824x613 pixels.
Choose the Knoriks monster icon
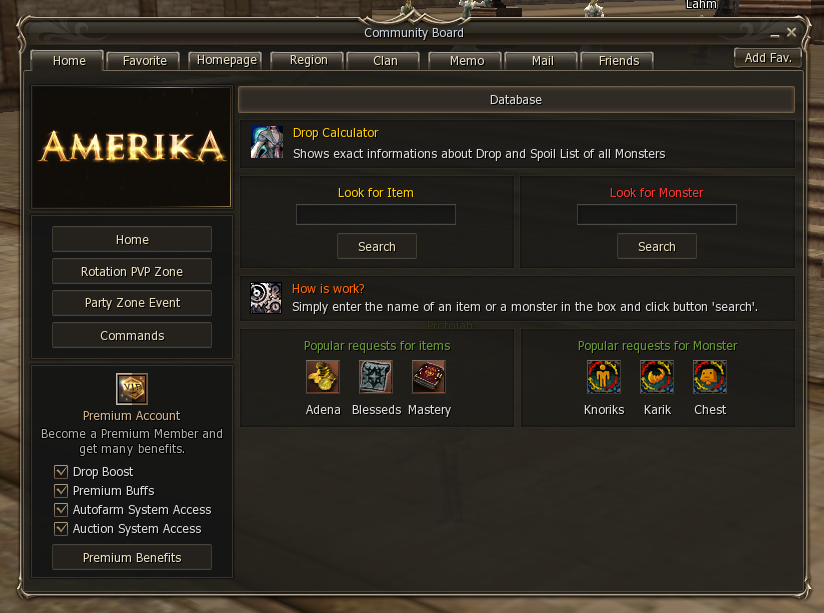pyautogui.click(x=604, y=376)
